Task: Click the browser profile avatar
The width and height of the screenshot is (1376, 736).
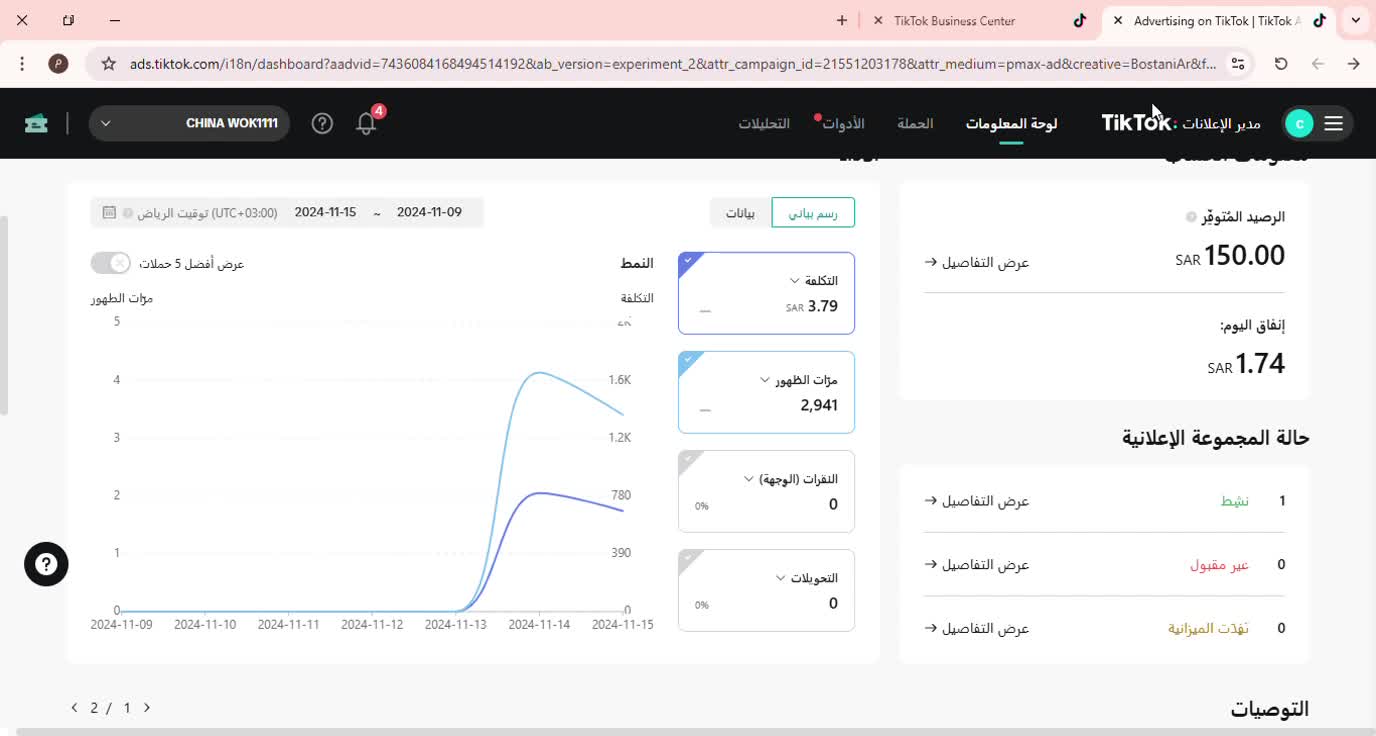Action: click(x=58, y=64)
